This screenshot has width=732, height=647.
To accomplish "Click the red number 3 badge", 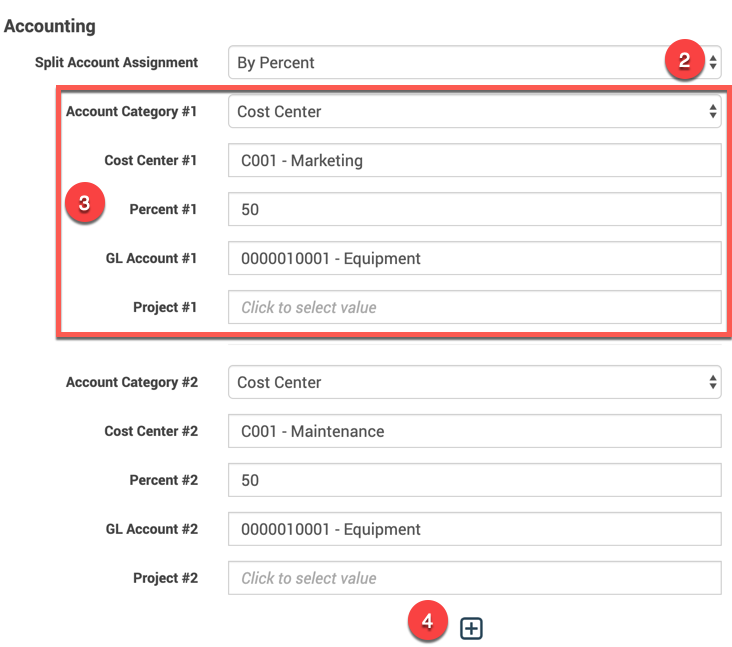I will (x=84, y=203).
